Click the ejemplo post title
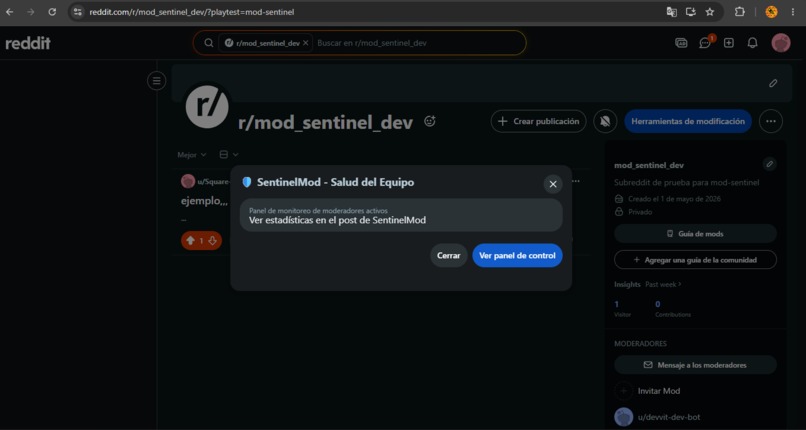The height and width of the screenshot is (430, 806). coord(204,201)
